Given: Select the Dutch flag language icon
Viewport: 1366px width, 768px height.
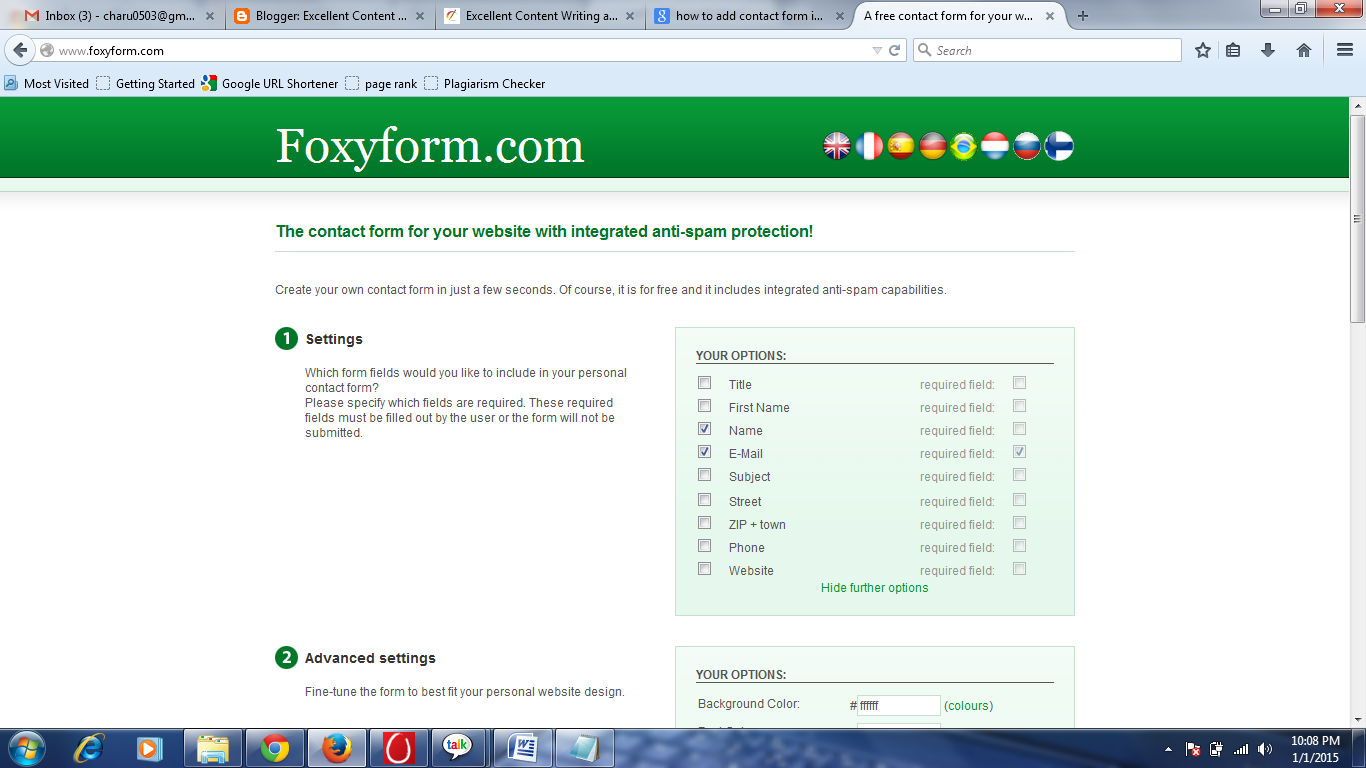Looking at the screenshot, I should pyautogui.click(x=995, y=147).
